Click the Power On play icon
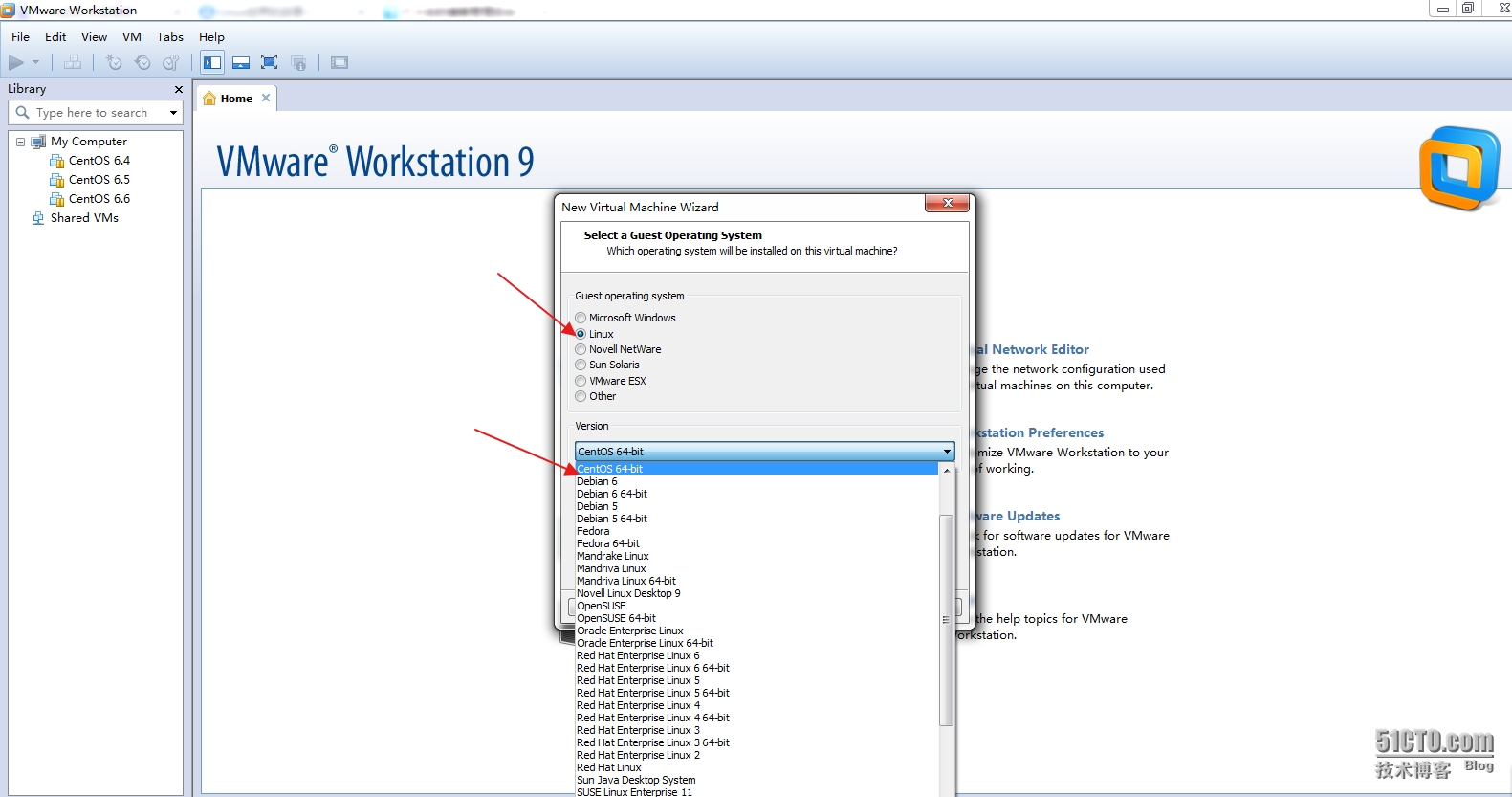The width and height of the screenshot is (1512, 797). (16, 62)
